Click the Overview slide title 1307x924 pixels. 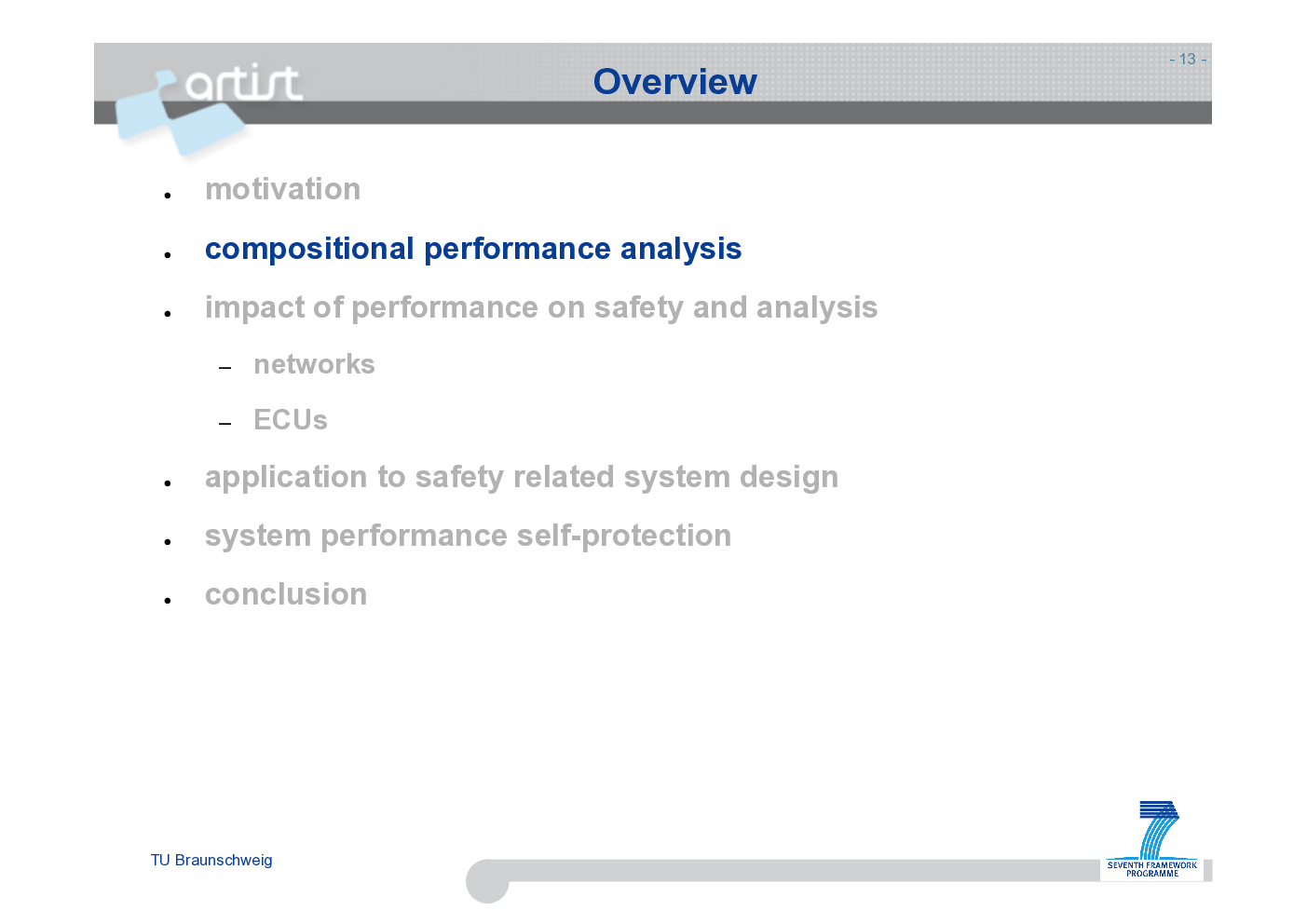point(674,82)
